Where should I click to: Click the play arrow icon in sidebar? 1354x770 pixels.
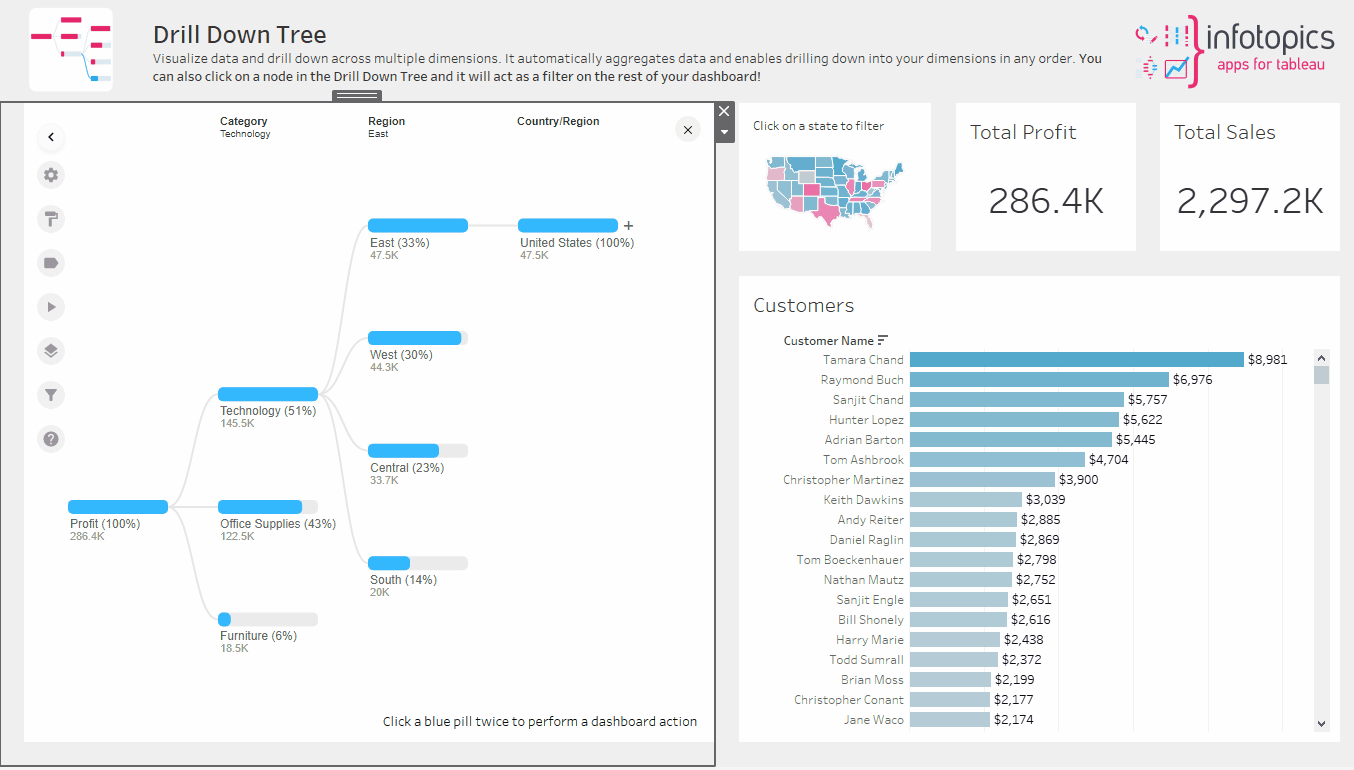(x=51, y=307)
